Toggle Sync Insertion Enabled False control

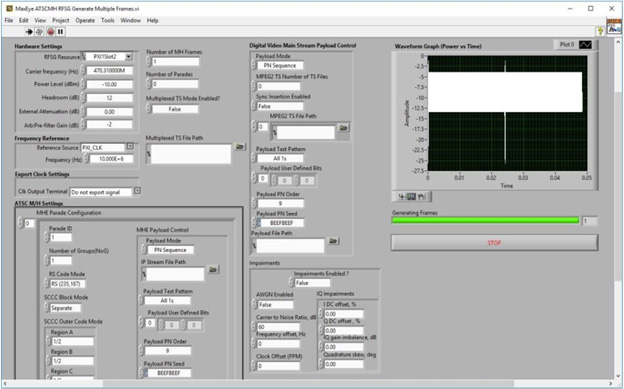pyautogui.click(x=280, y=106)
